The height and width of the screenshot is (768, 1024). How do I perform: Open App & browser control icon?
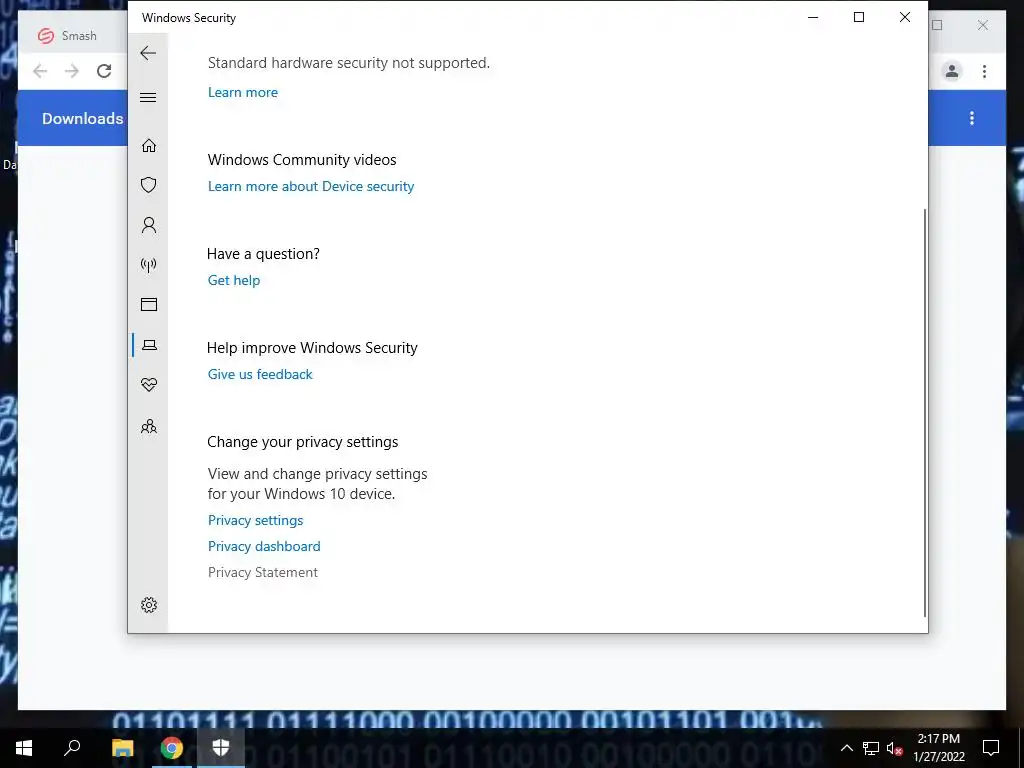click(149, 304)
